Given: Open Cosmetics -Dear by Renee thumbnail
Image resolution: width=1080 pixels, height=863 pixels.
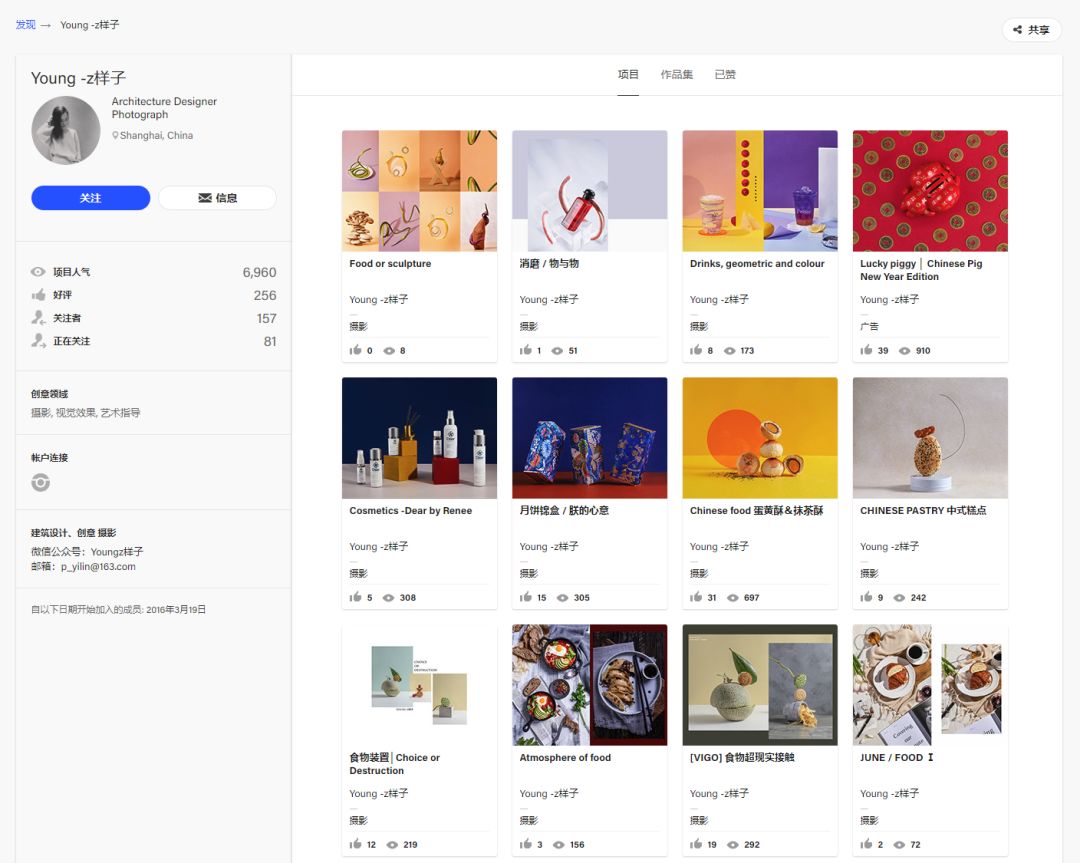Looking at the screenshot, I should pyautogui.click(x=419, y=438).
